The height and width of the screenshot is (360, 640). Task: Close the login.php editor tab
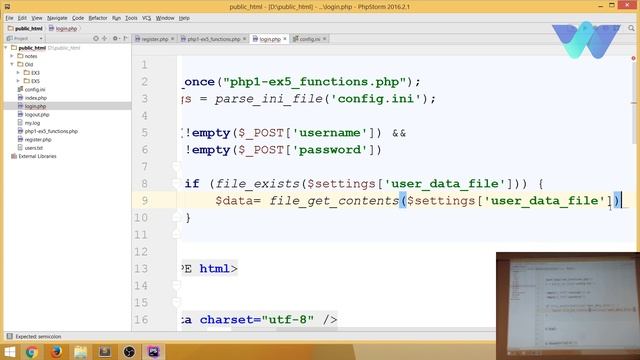285,39
